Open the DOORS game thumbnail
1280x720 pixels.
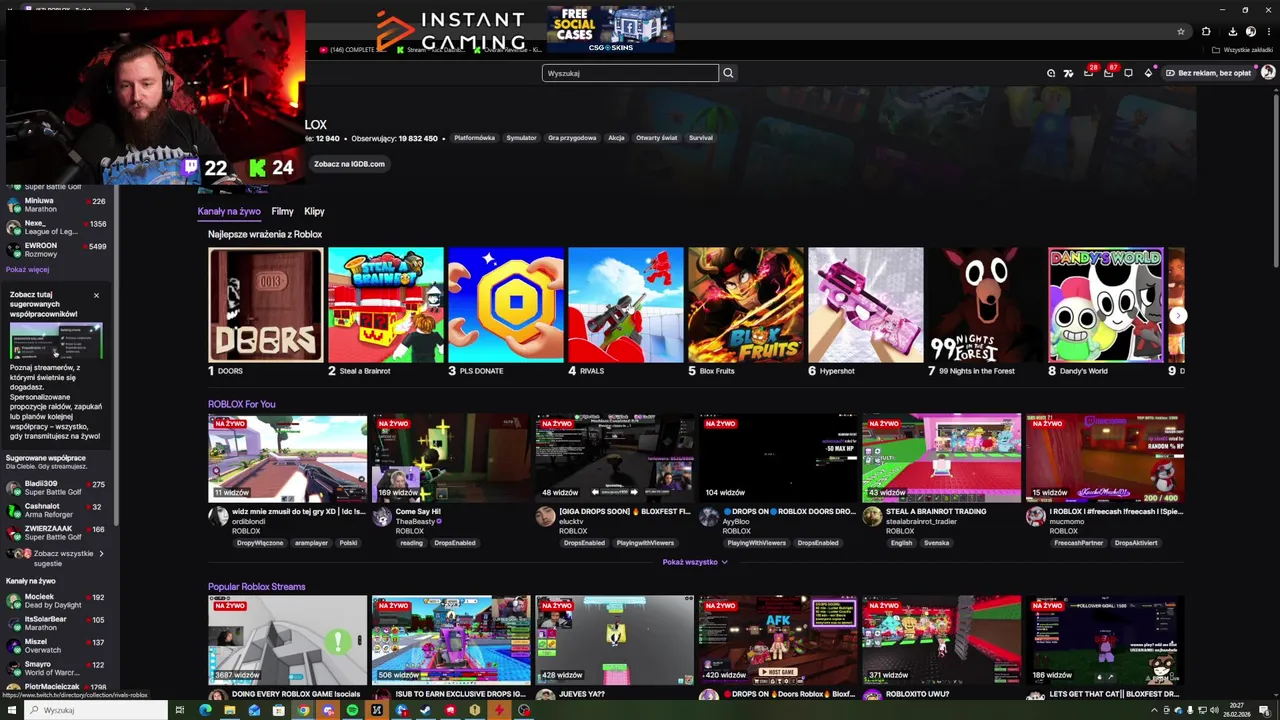pyautogui.click(x=265, y=305)
